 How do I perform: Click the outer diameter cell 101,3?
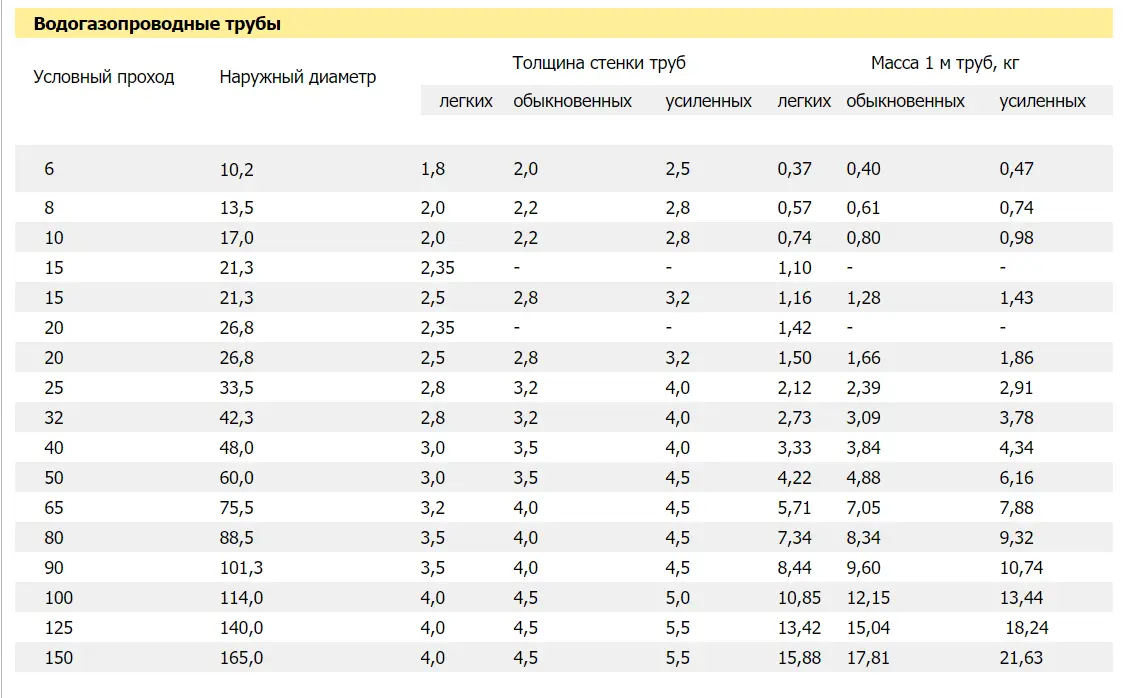coord(242,568)
